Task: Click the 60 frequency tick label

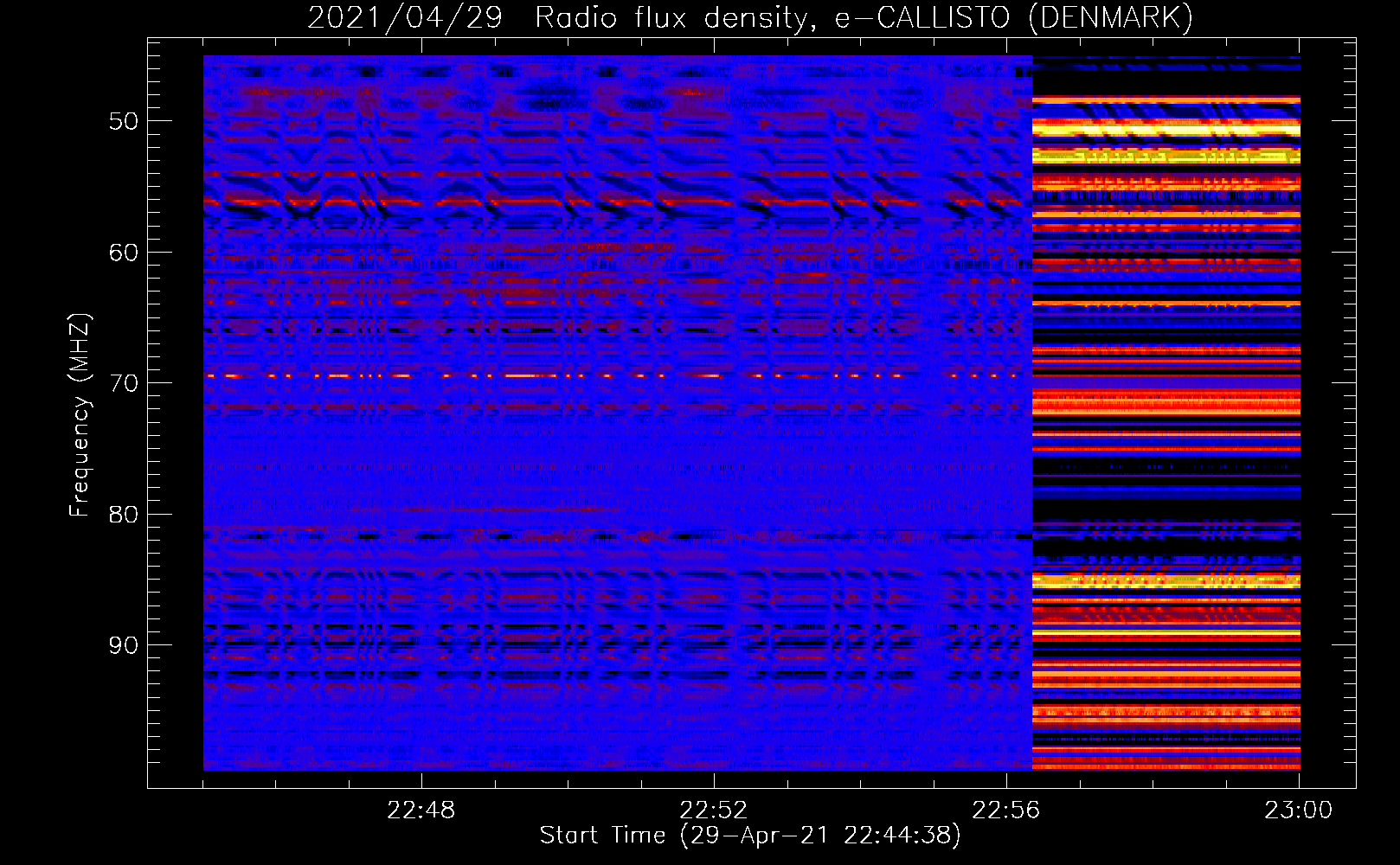Action: pyautogui.click(x=124, y=253)
